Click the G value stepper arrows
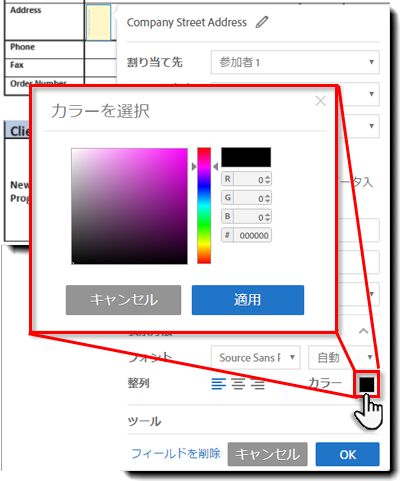This screenshot has width=400, height=481. click(x=268, y=198)
